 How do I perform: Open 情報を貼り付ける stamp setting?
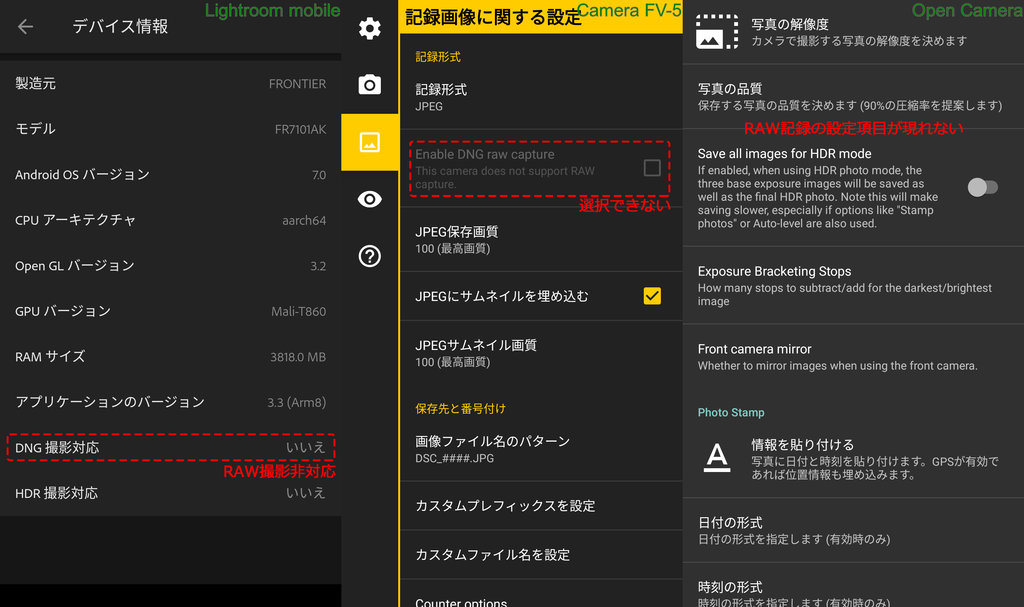coord(853,459)
